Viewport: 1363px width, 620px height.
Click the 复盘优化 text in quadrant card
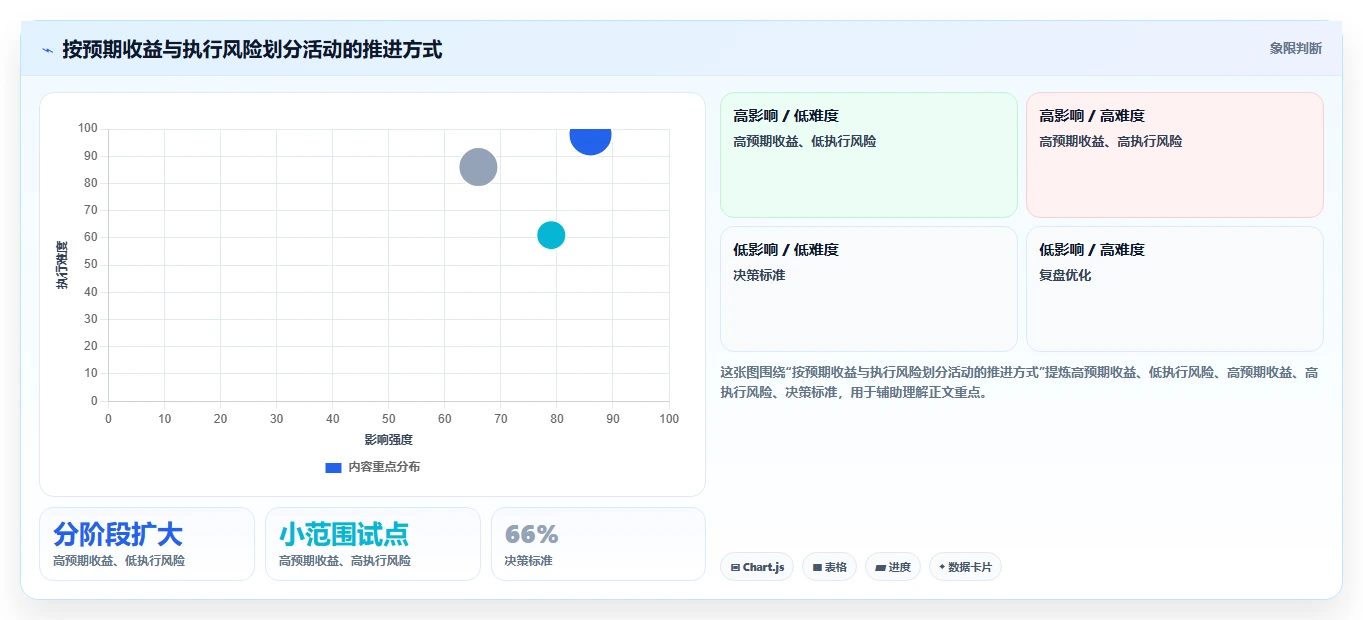point(1065,275)
